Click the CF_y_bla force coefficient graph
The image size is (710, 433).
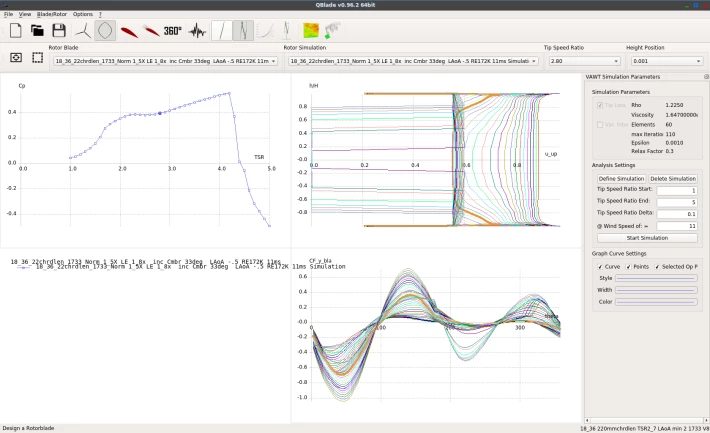point(436,335)
